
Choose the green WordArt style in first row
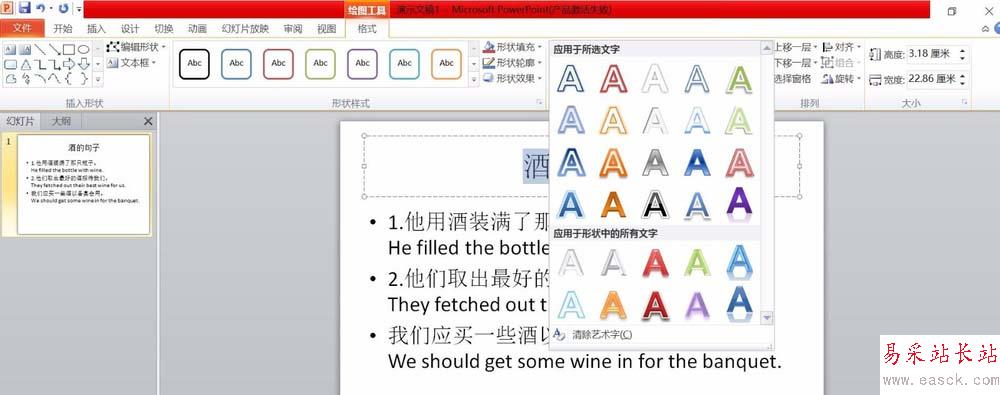739,79
